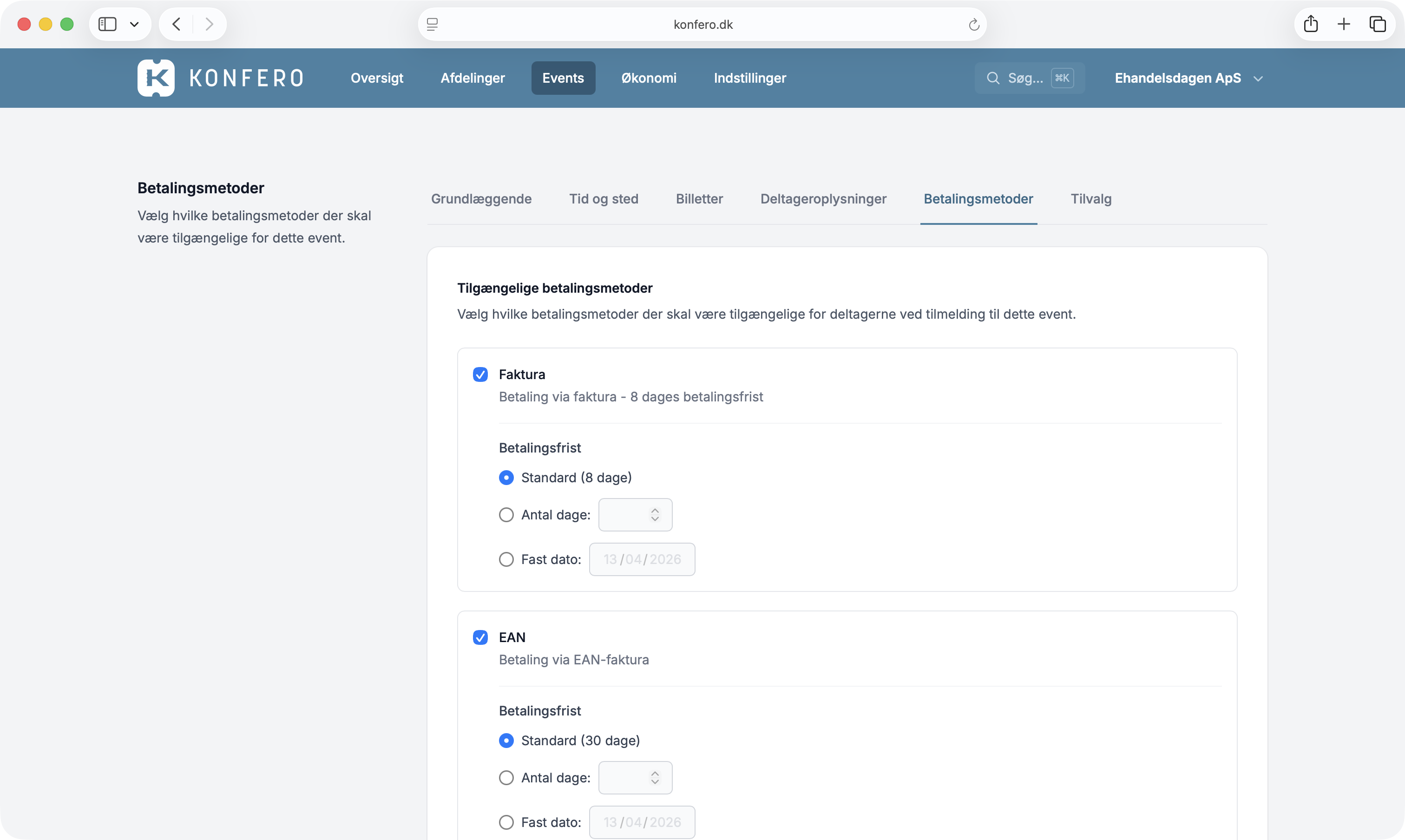1405x840 pixels.
Task: Open Indstillinger
Action: (x=749, y=78)
